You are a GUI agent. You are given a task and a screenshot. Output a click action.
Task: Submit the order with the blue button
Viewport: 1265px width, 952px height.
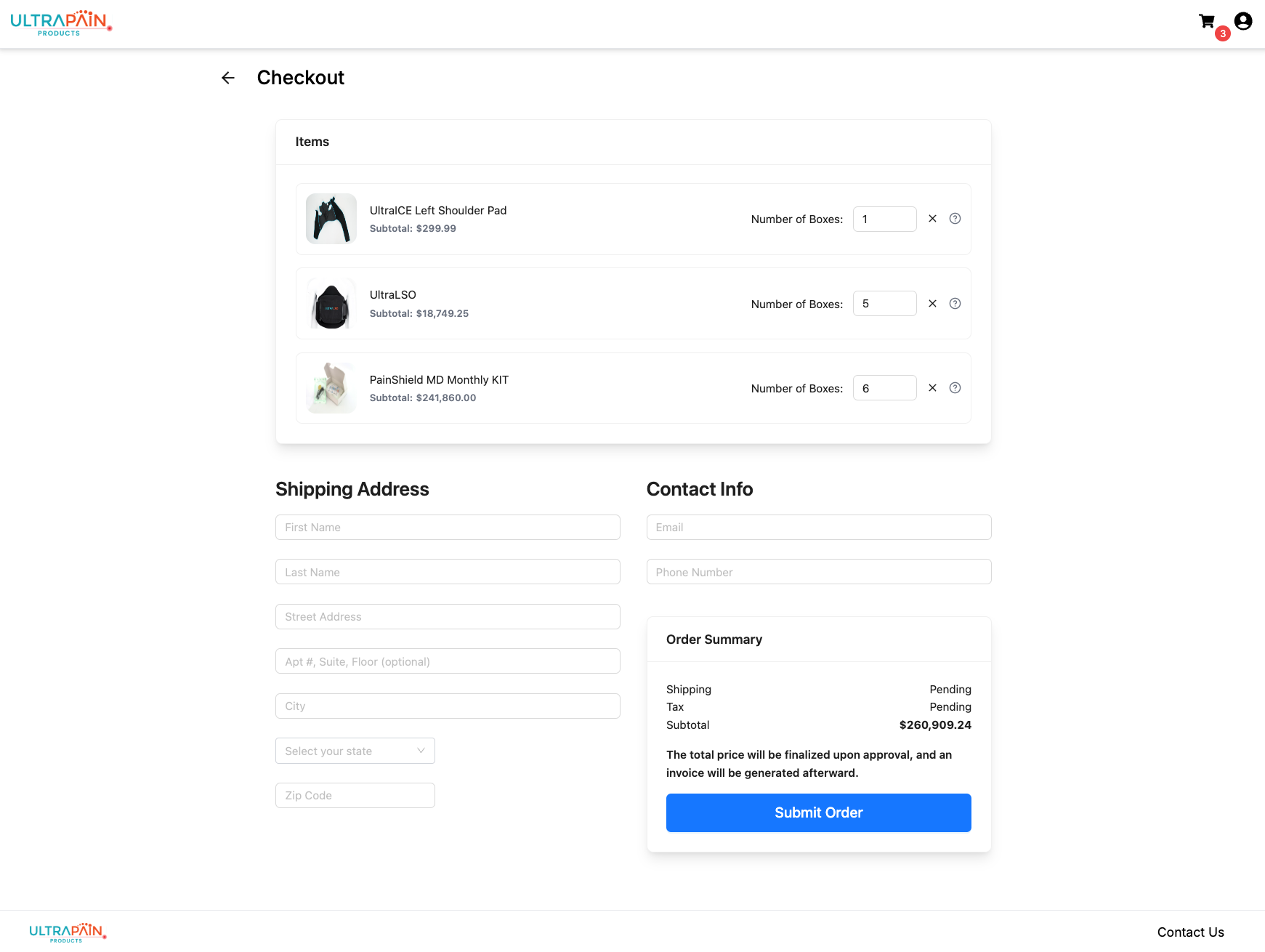pyautogui.click(x=818, y=812)
